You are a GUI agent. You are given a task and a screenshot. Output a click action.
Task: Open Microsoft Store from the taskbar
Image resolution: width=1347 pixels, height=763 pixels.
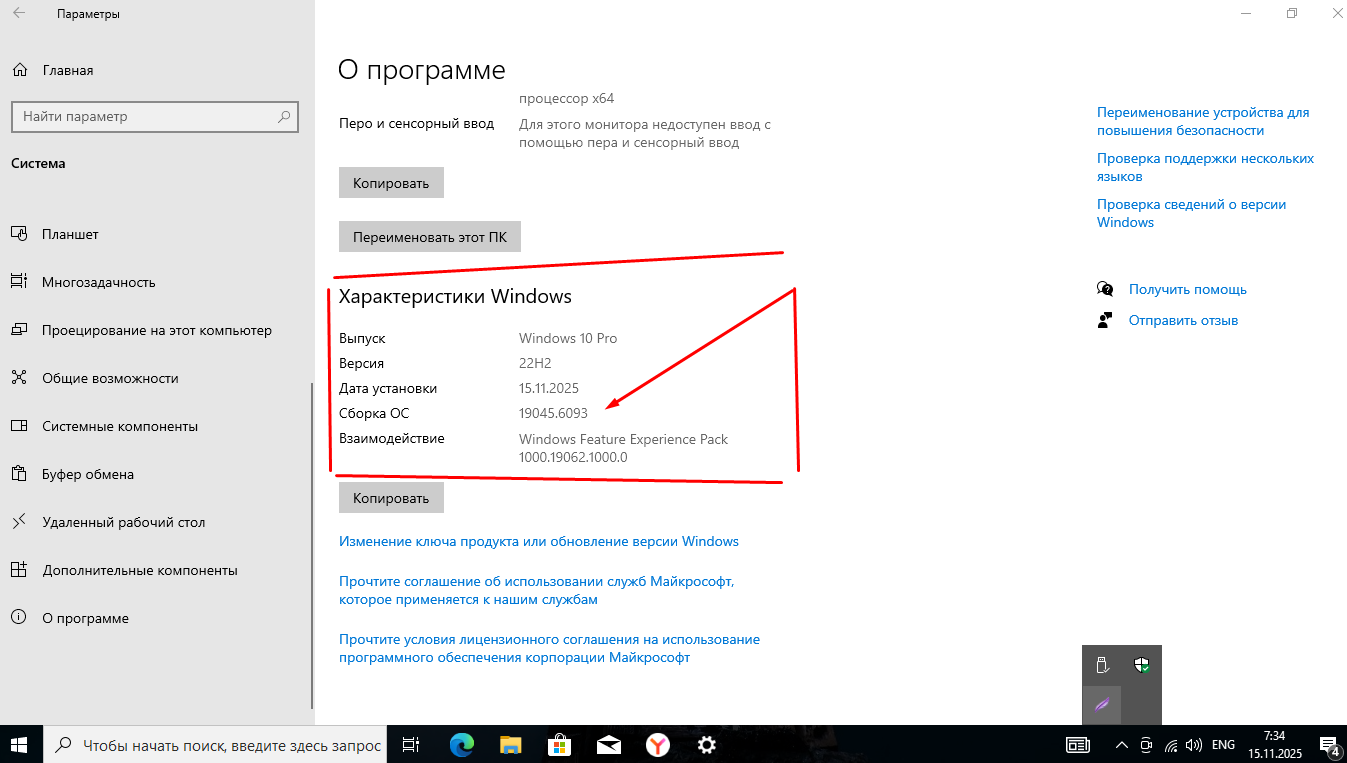point(559,745)
